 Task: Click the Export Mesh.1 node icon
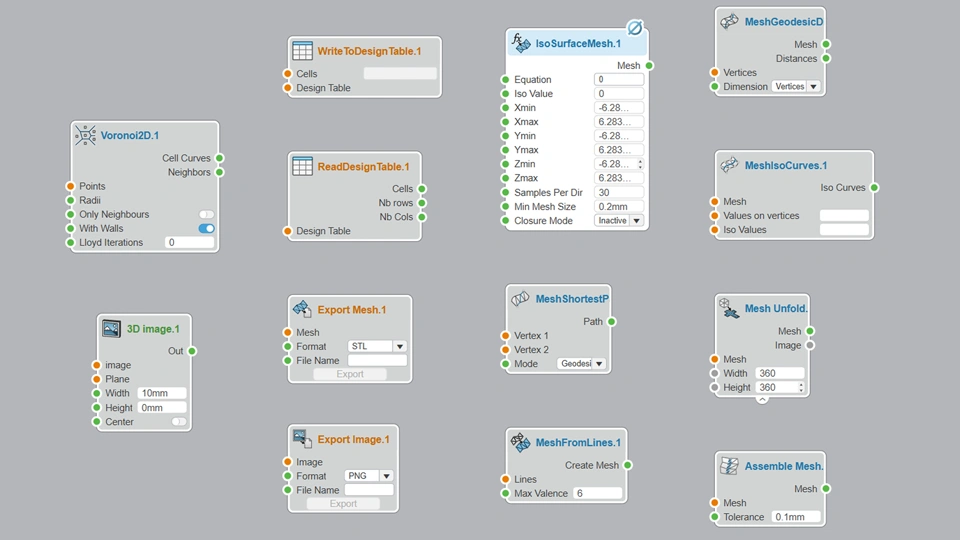tap(302, 309)
